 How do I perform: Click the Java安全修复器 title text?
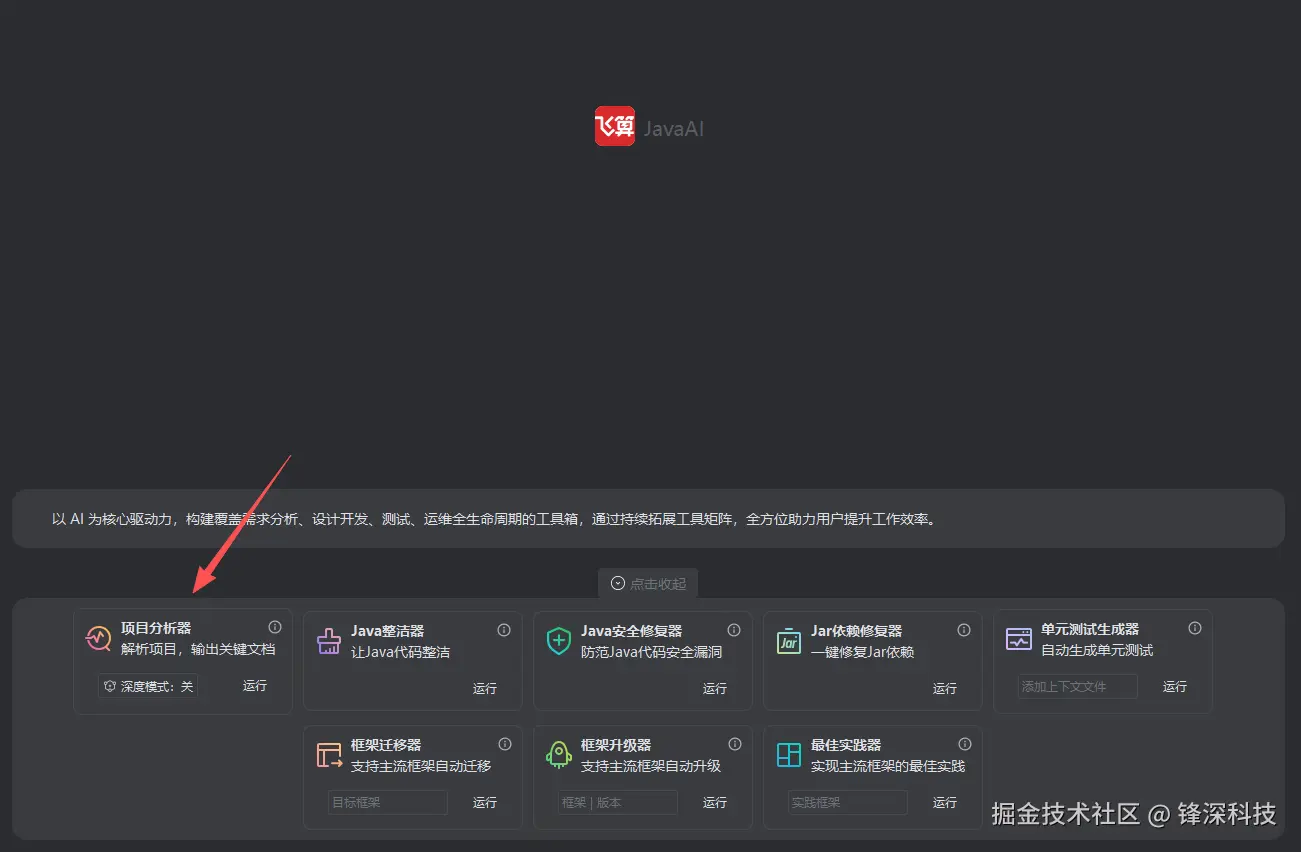click(632, 631)
